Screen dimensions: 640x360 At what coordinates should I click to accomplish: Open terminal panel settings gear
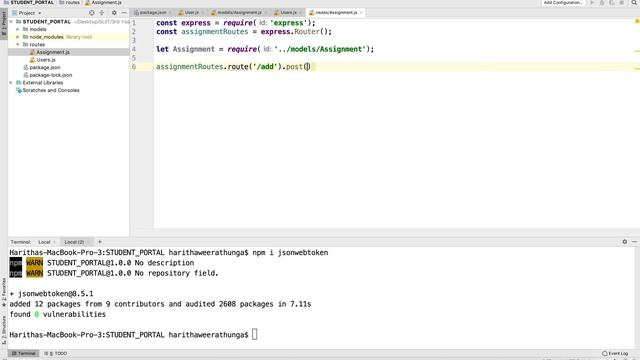624,242
